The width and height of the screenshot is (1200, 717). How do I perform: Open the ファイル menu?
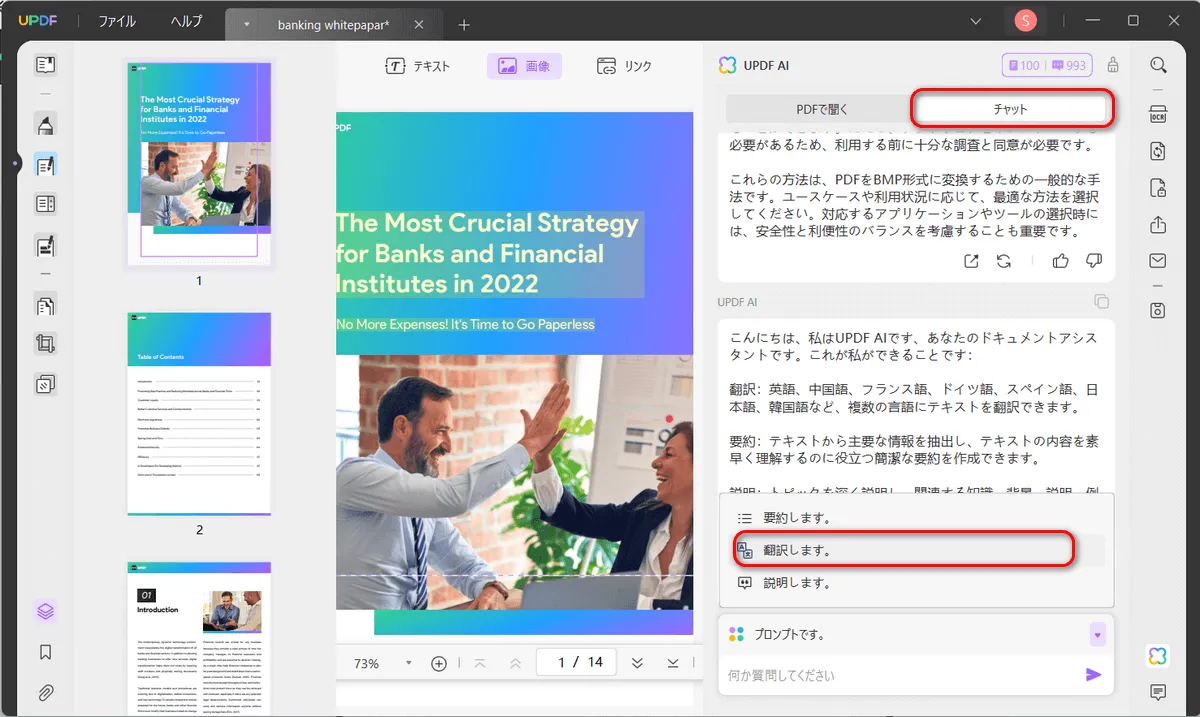(116, 21)
